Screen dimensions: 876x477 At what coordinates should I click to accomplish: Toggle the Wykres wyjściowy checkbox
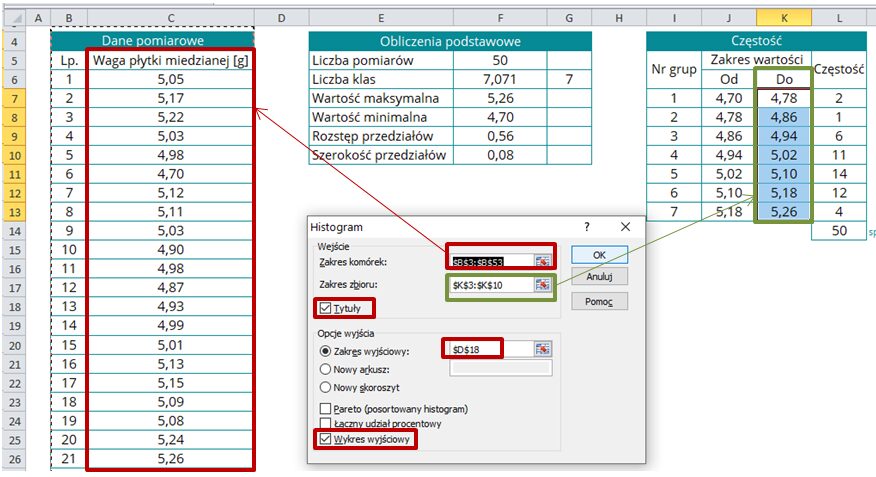pos(325,438)
